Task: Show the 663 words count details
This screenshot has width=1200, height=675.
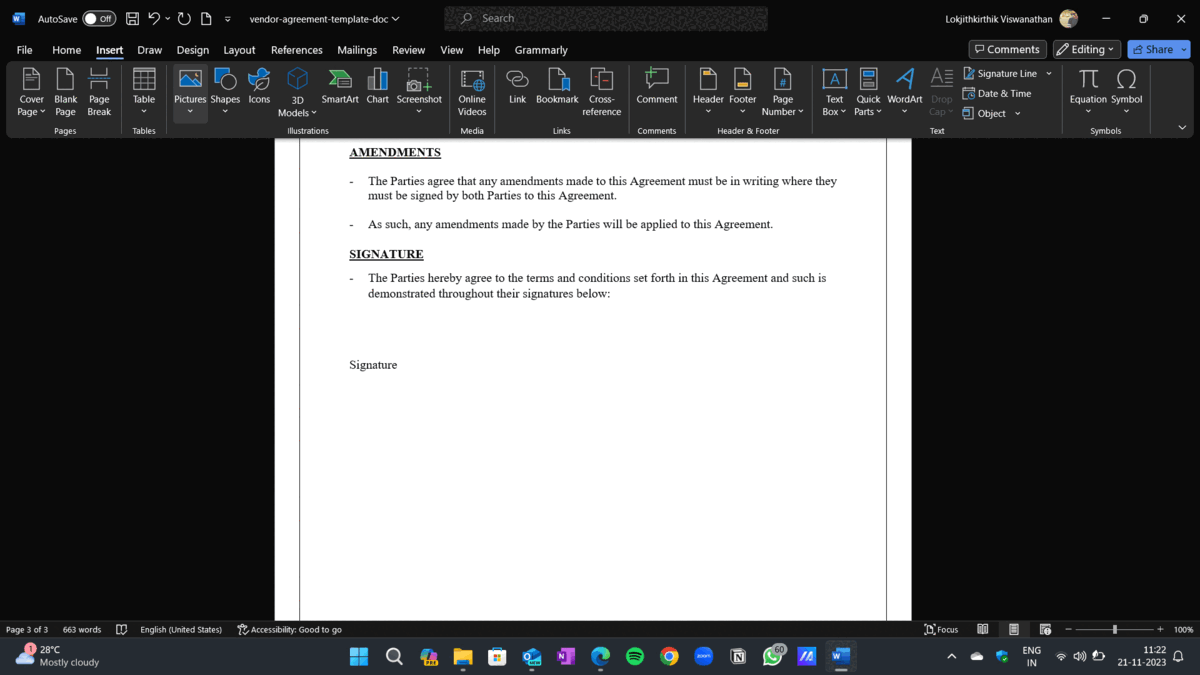Action: tap(82, 630)
